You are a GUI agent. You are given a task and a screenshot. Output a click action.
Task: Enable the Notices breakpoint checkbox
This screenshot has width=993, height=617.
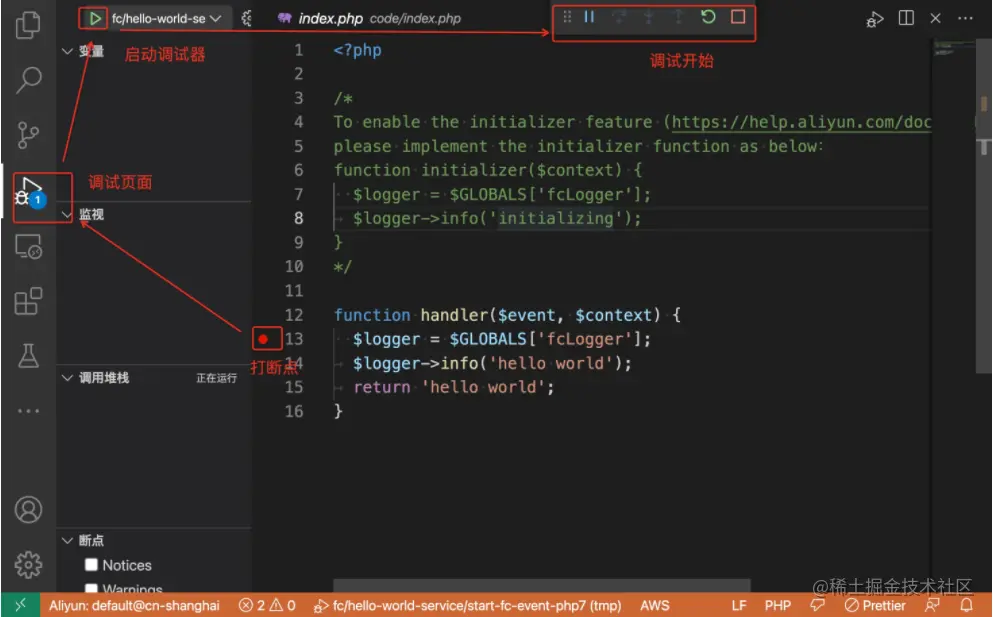click(x=91, y=564)
